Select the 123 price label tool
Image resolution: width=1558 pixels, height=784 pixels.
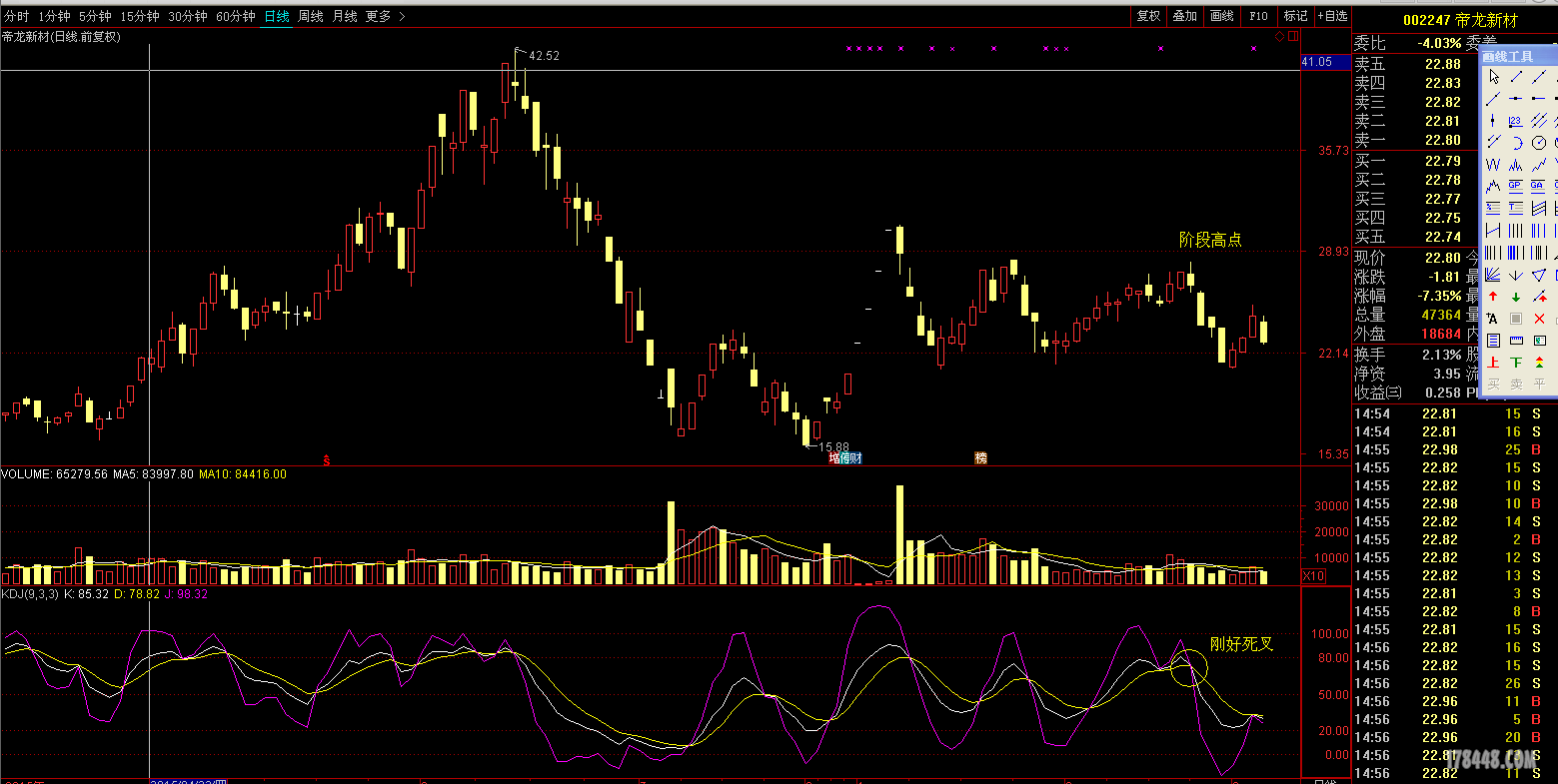tap(1516, 120)
